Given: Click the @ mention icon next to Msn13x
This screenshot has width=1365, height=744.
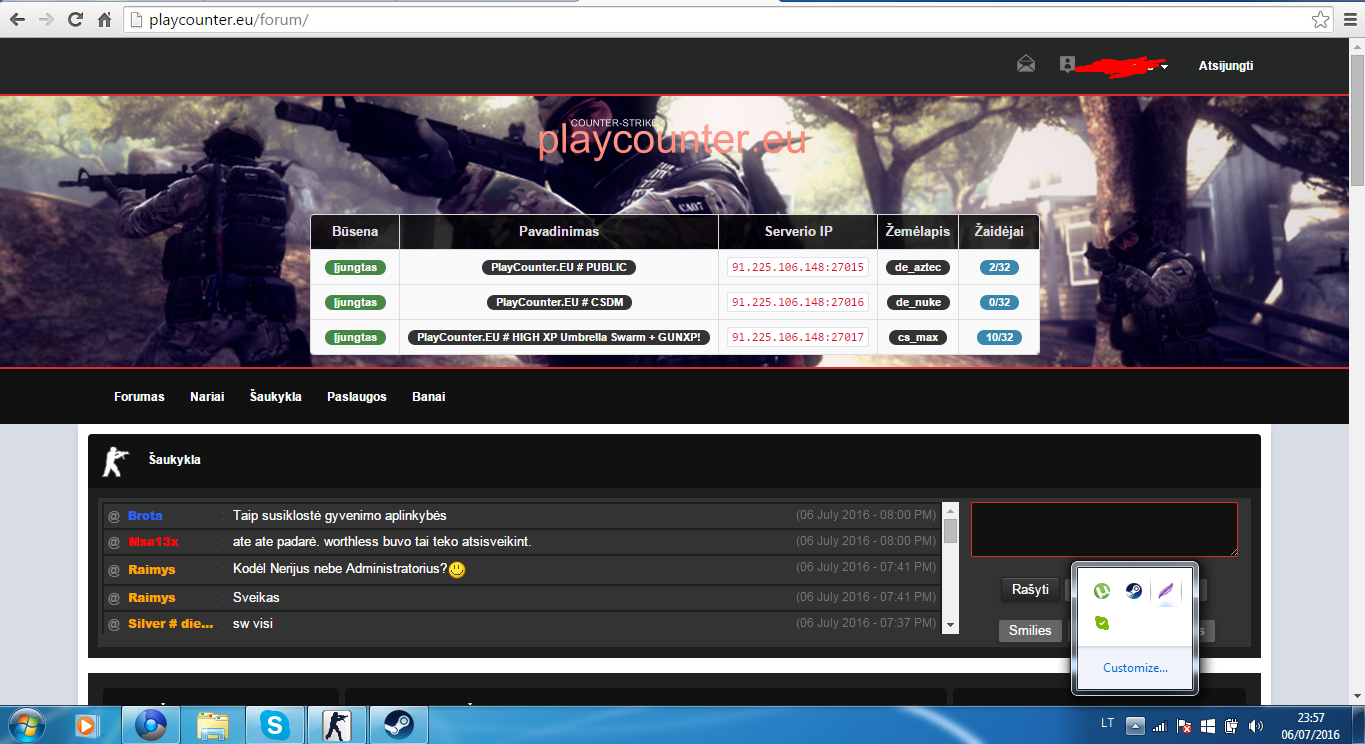Looking at the screenshot, I should pos(114,542).
